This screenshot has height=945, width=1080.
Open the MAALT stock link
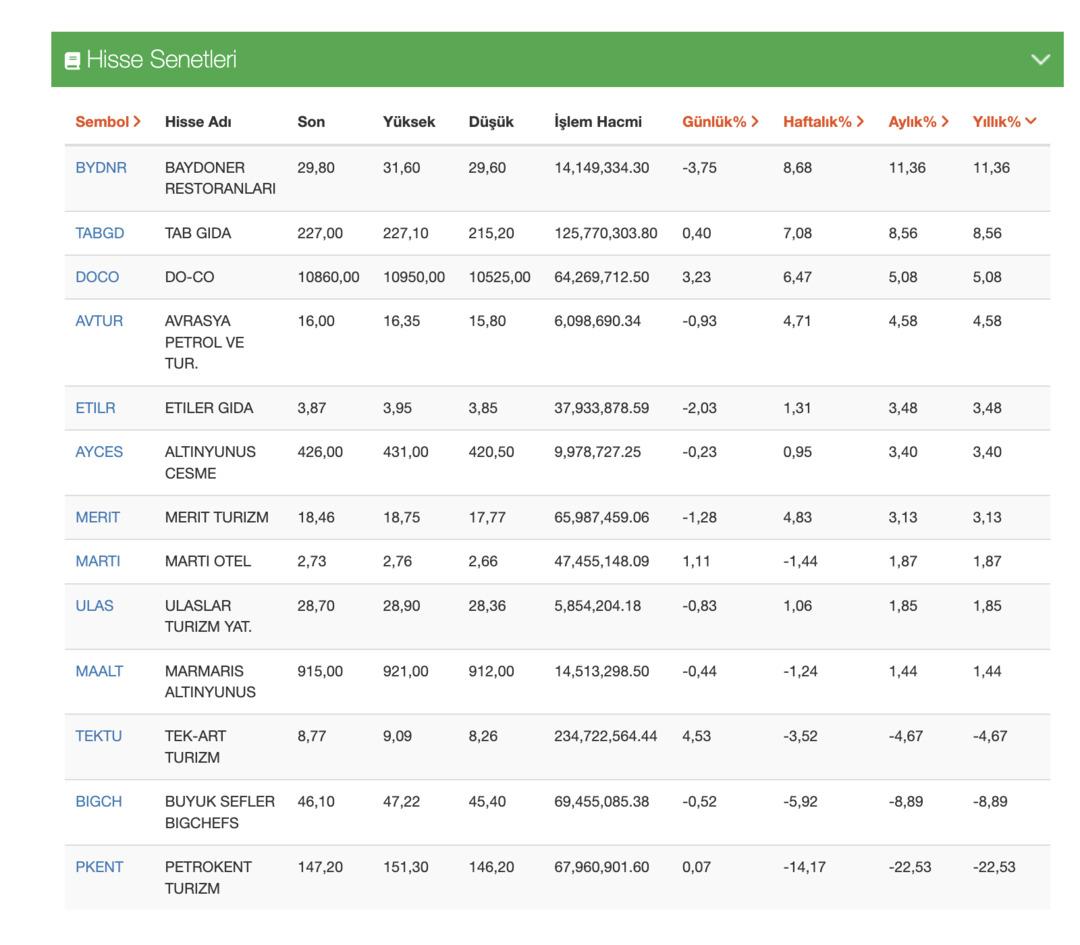click(99, 671)
